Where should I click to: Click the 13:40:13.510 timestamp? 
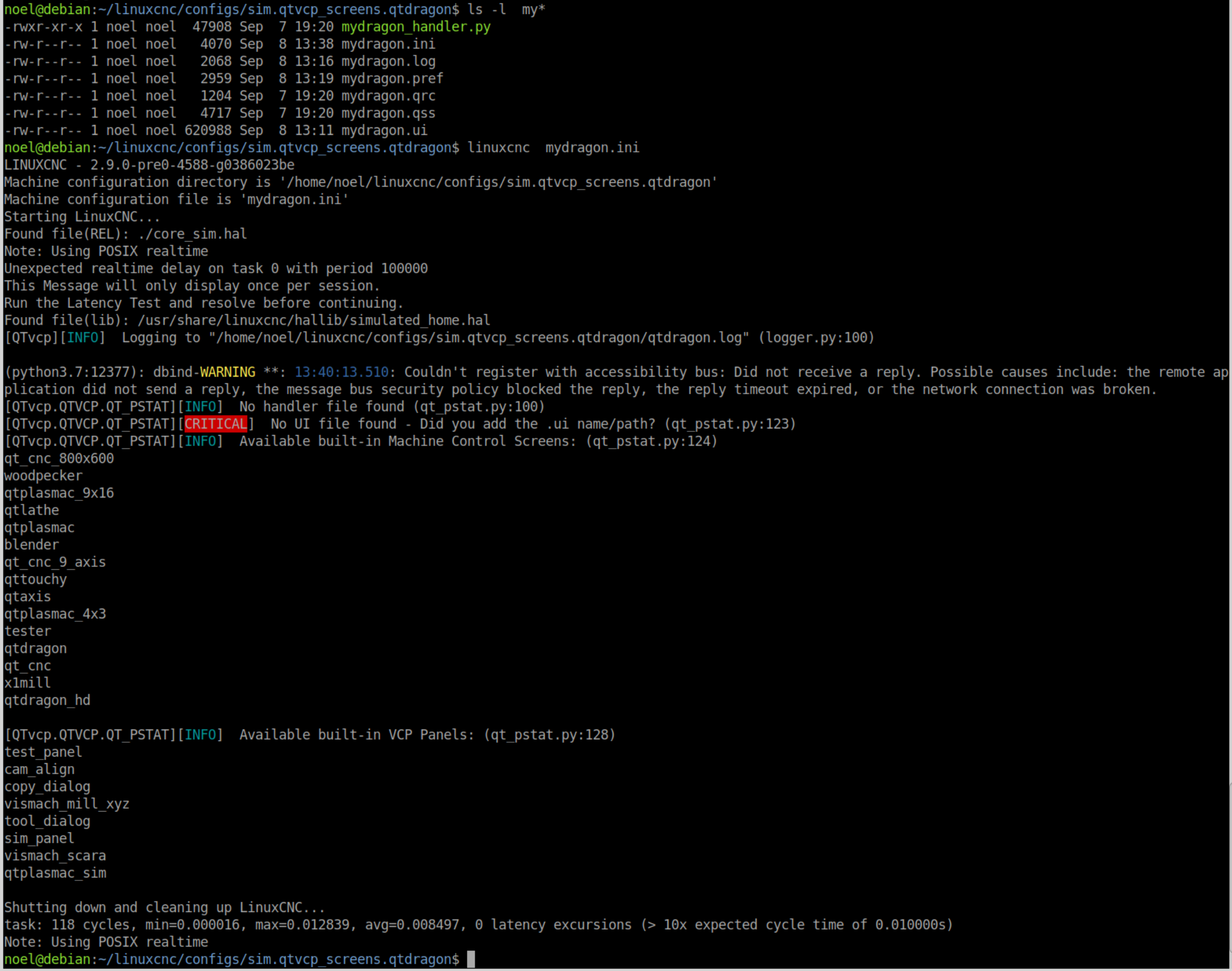(x=341, y=372)
